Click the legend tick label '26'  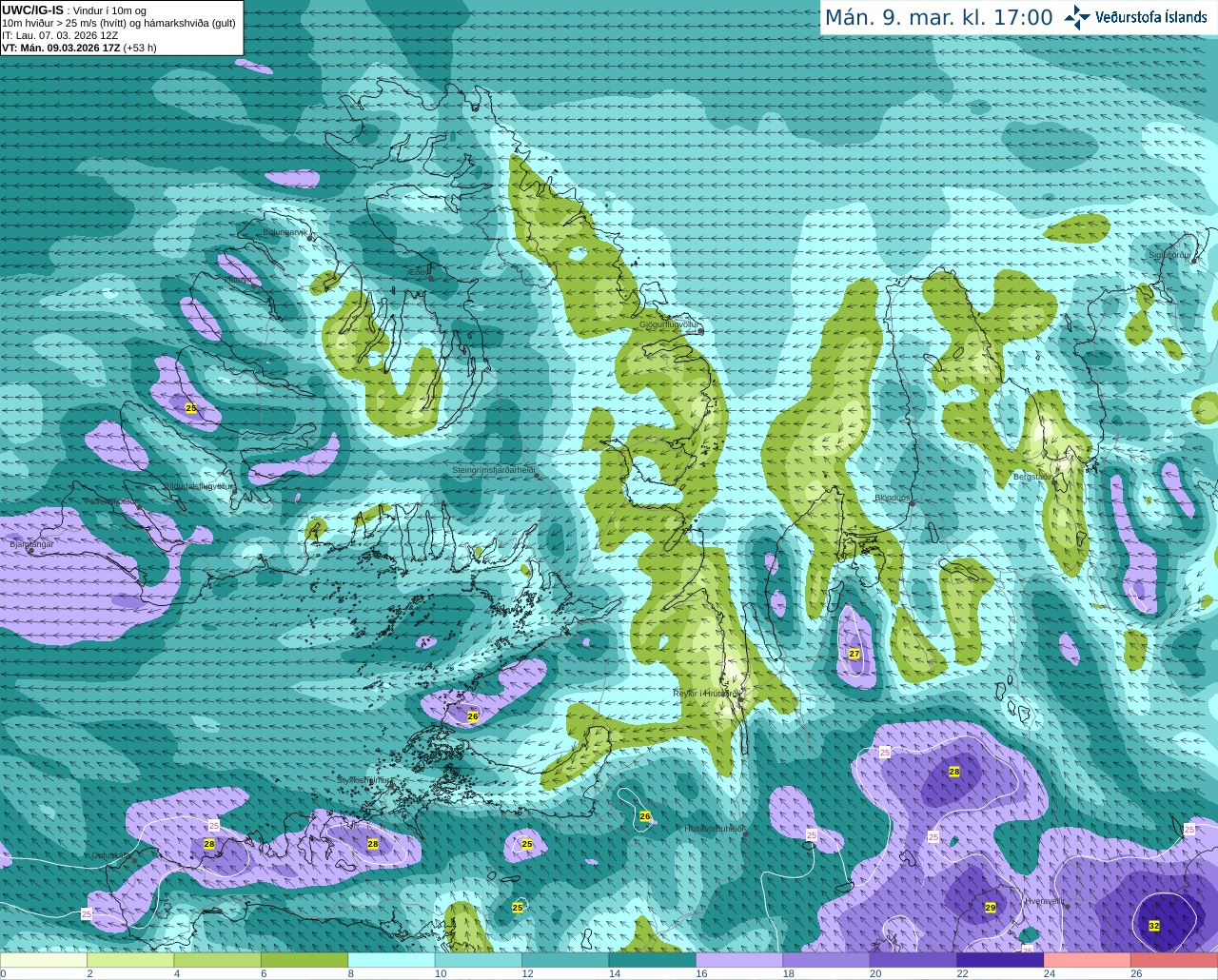(x=1136, y=974)
